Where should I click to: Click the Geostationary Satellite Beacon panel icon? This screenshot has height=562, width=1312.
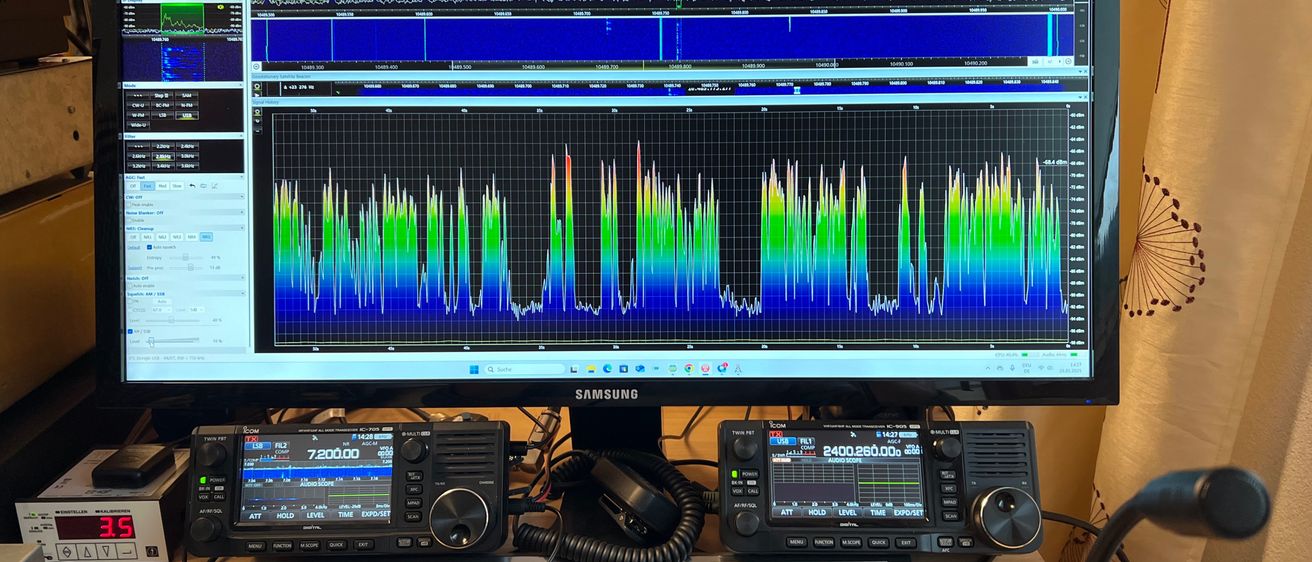point(257,87)
